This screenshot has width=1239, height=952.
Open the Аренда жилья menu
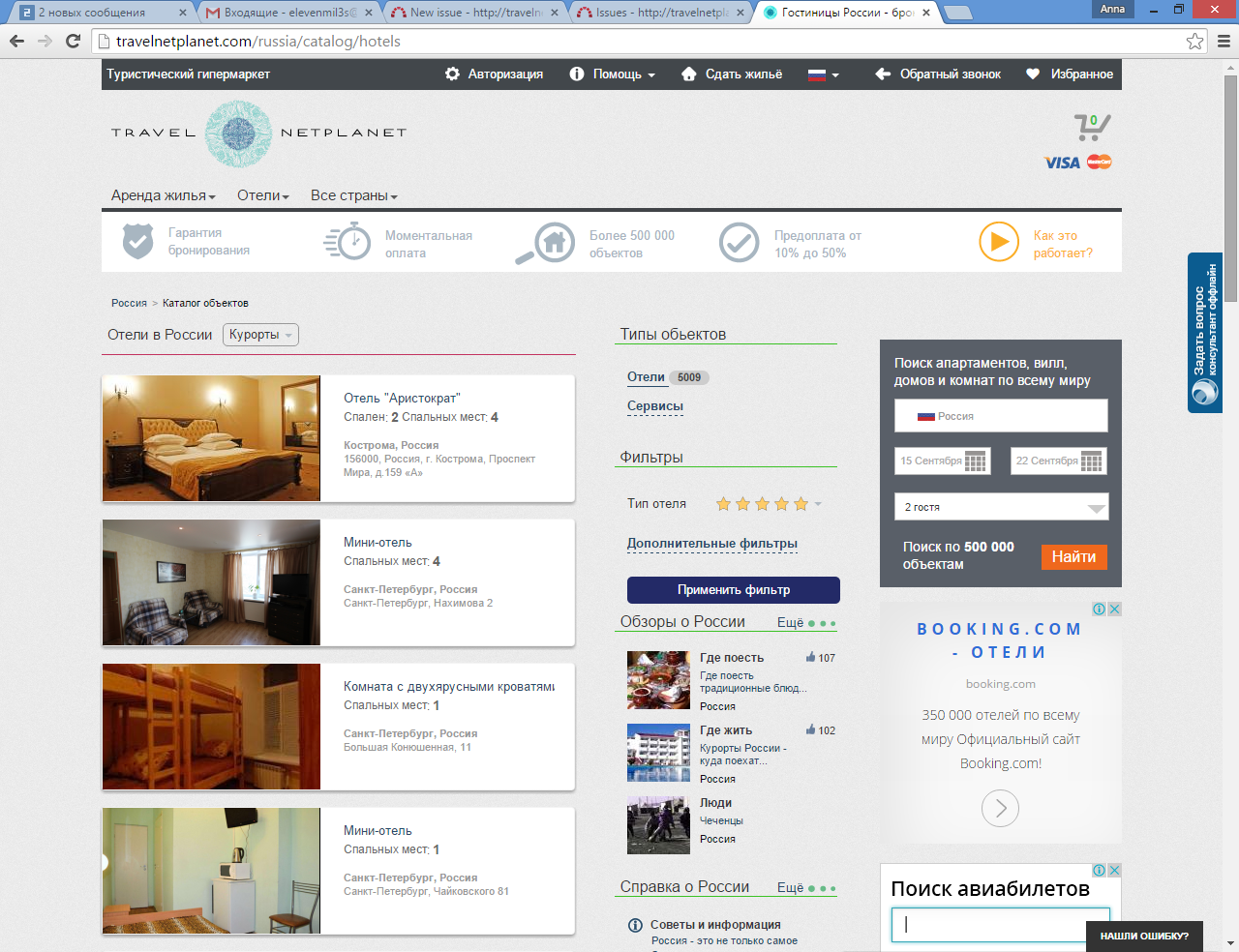pos(163,195)
